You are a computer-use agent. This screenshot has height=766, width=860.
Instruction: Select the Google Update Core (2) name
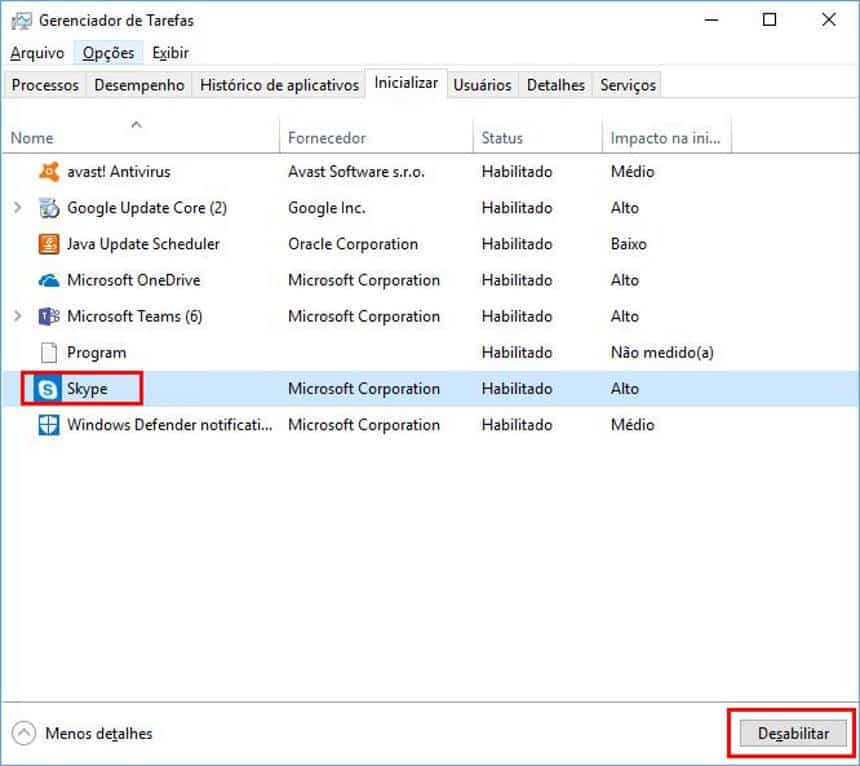pos(147,208)
